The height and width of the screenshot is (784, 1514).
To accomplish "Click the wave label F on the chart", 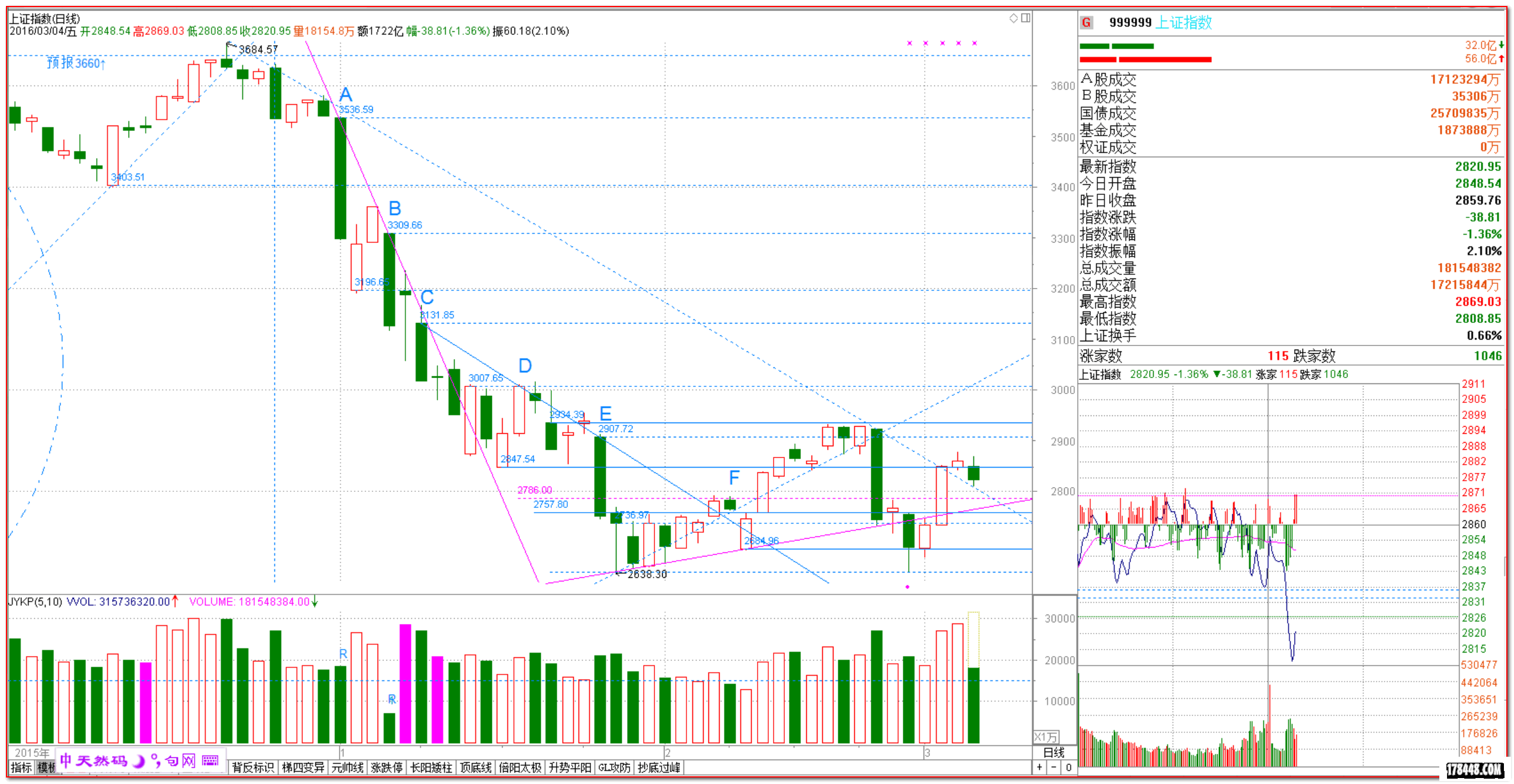I will [734, 477].
